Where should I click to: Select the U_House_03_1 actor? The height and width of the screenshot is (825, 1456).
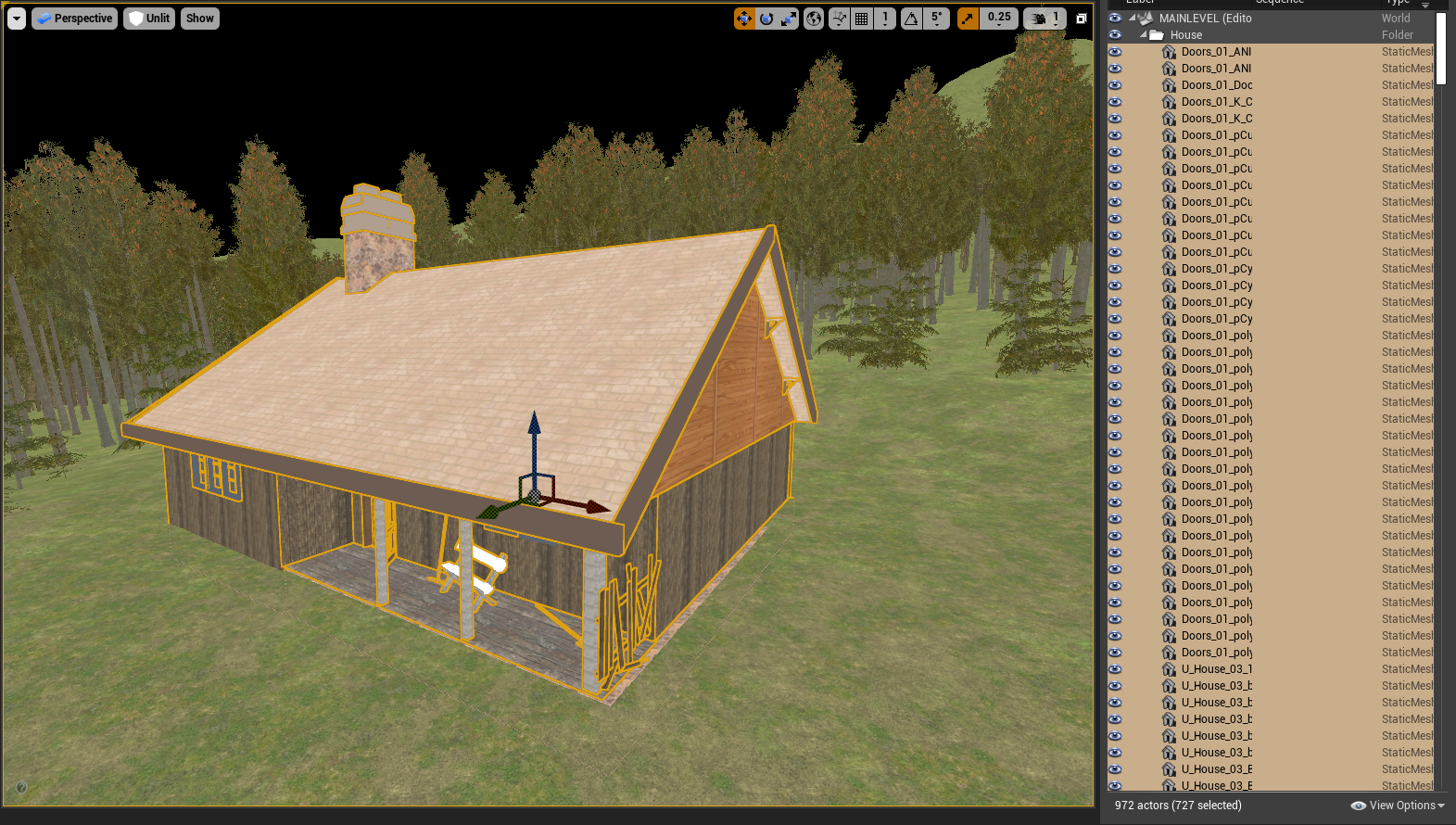(1271, 669)
